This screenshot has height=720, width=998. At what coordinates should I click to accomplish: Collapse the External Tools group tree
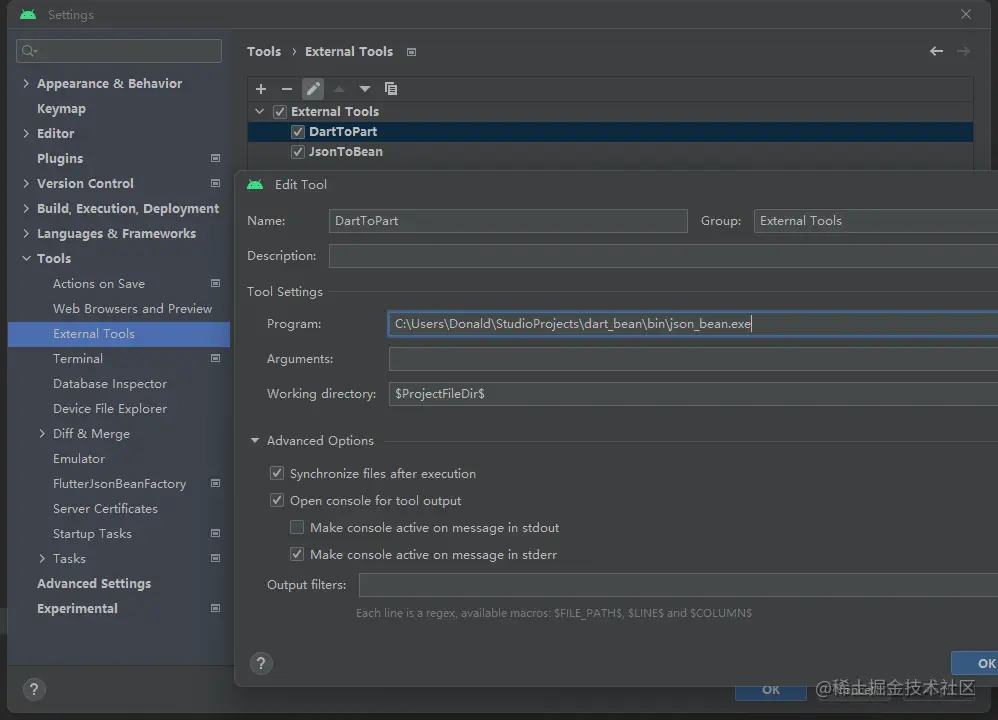(259, 111)
